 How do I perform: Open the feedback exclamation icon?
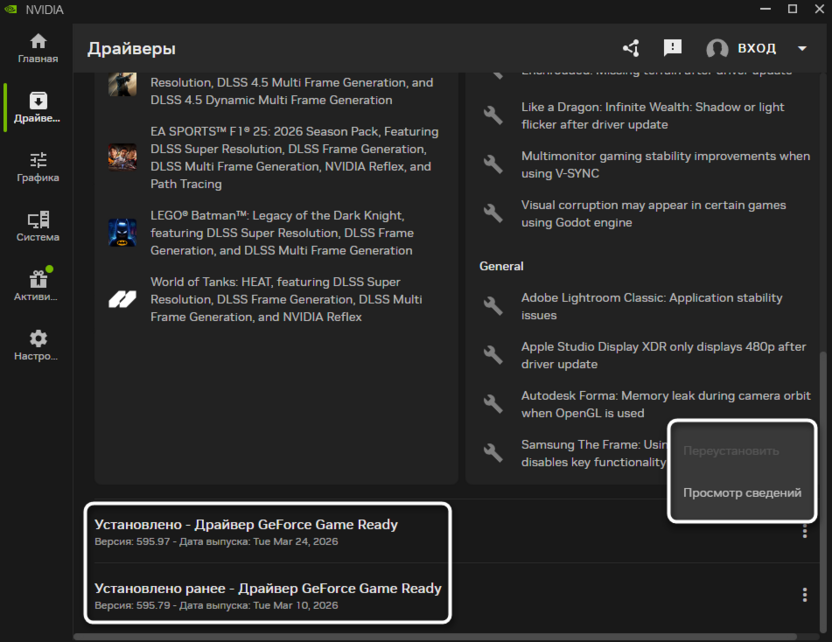672,48
